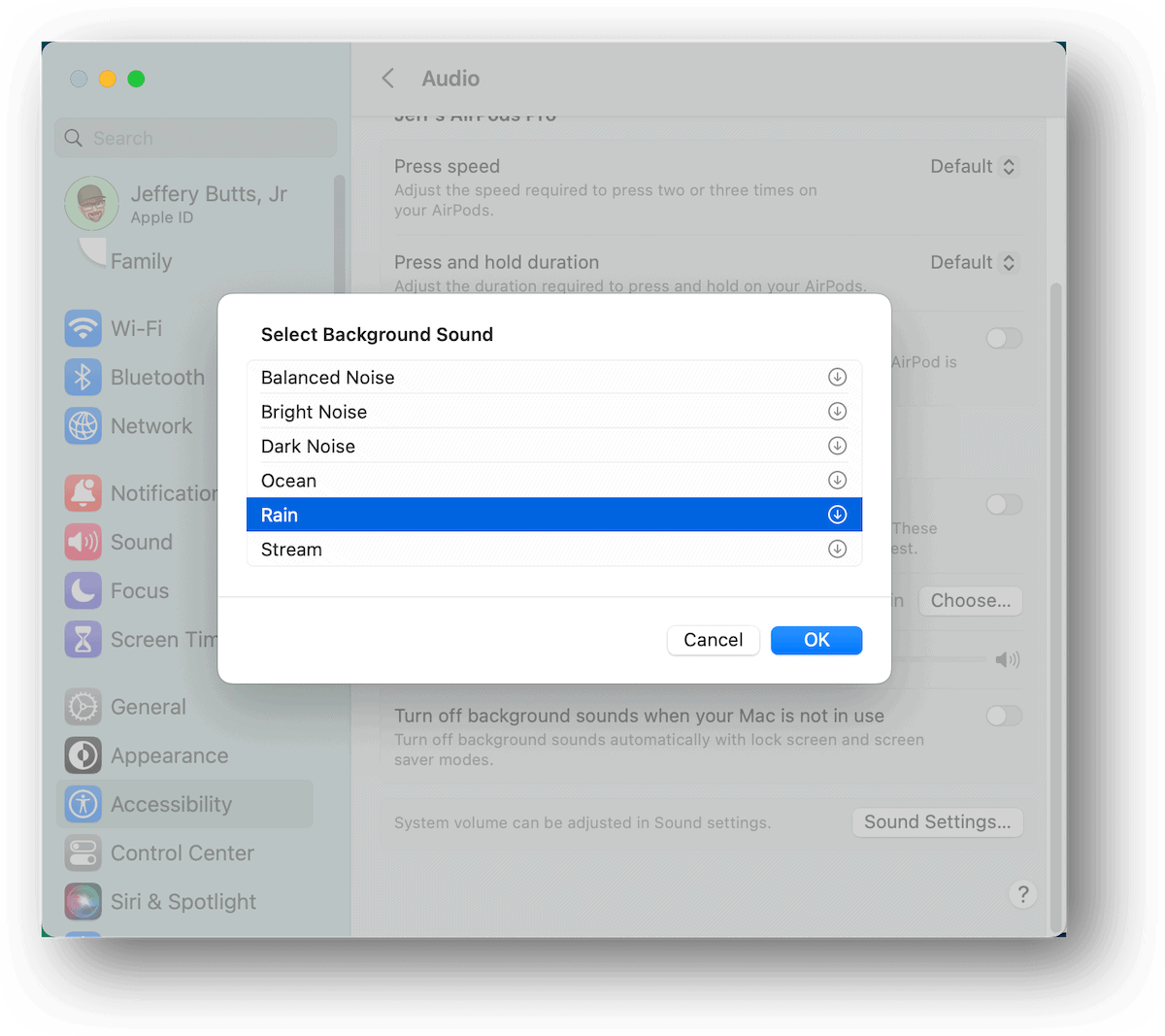The image size is (1165, 1036).
Task: Click the Sound speaker icon in sidebar
Action: (x=83, y=542)
